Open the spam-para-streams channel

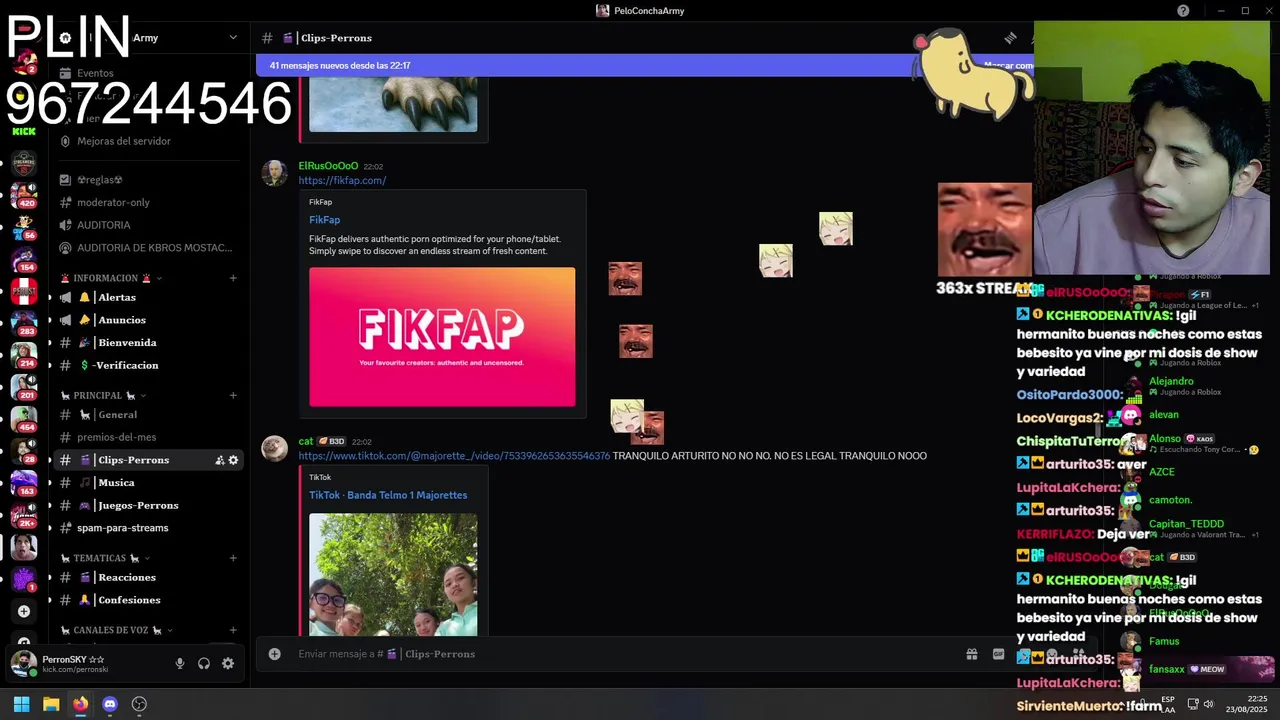coord(122,528)
